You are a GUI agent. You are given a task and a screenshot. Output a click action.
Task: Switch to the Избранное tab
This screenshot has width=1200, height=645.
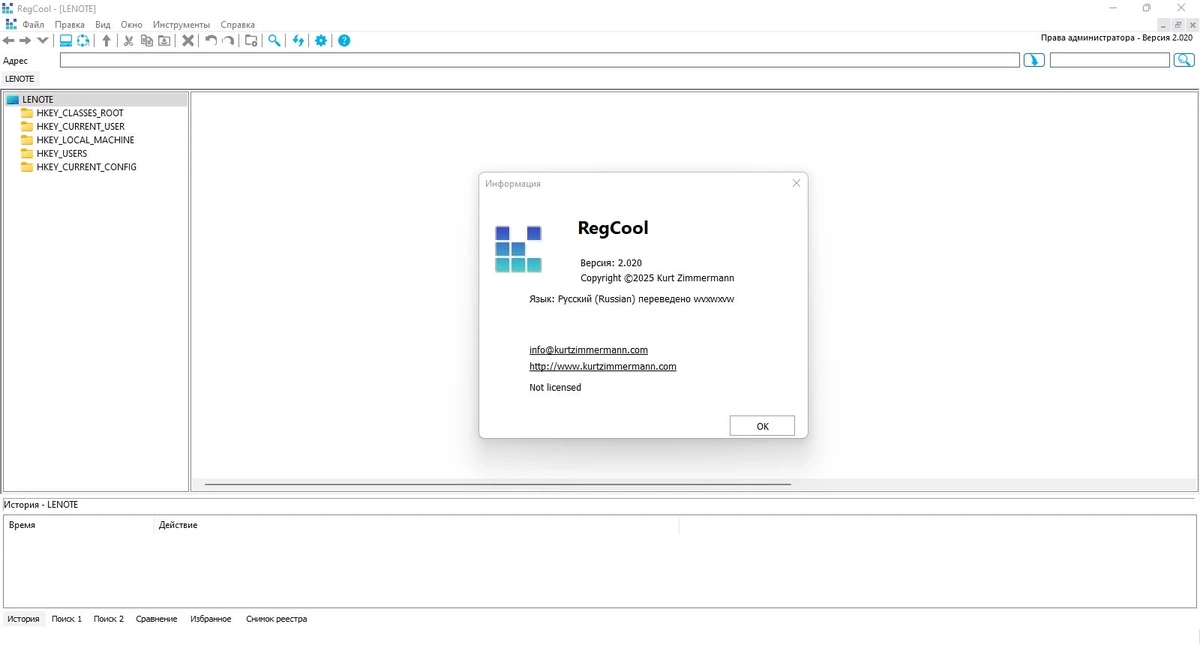pyautogui.click(x=211, y=619)
